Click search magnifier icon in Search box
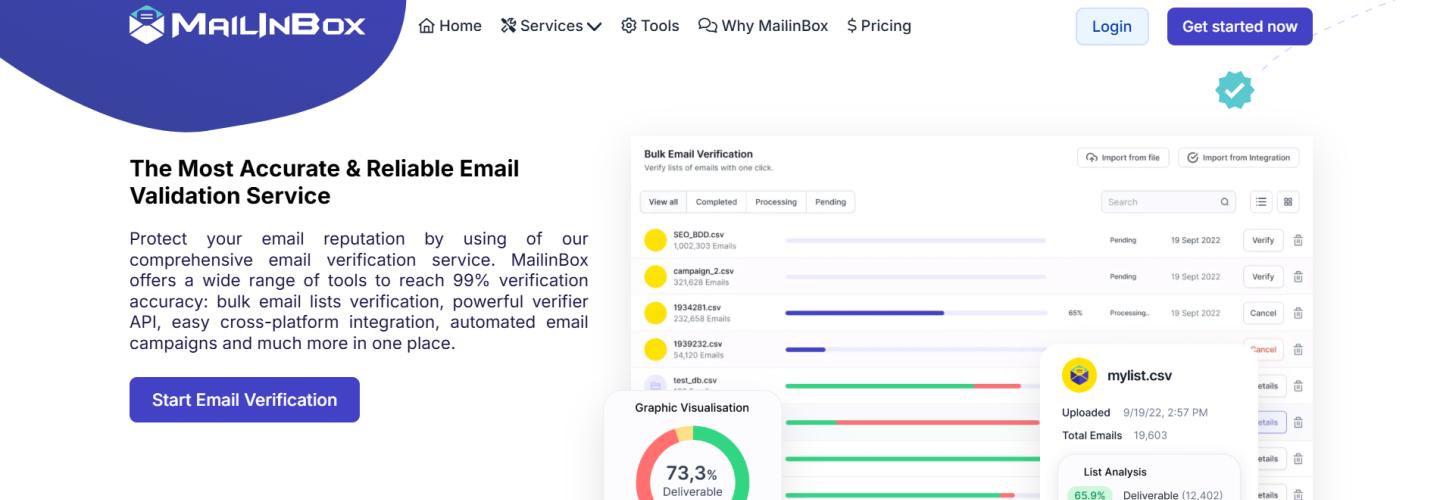 point(1224,202)
